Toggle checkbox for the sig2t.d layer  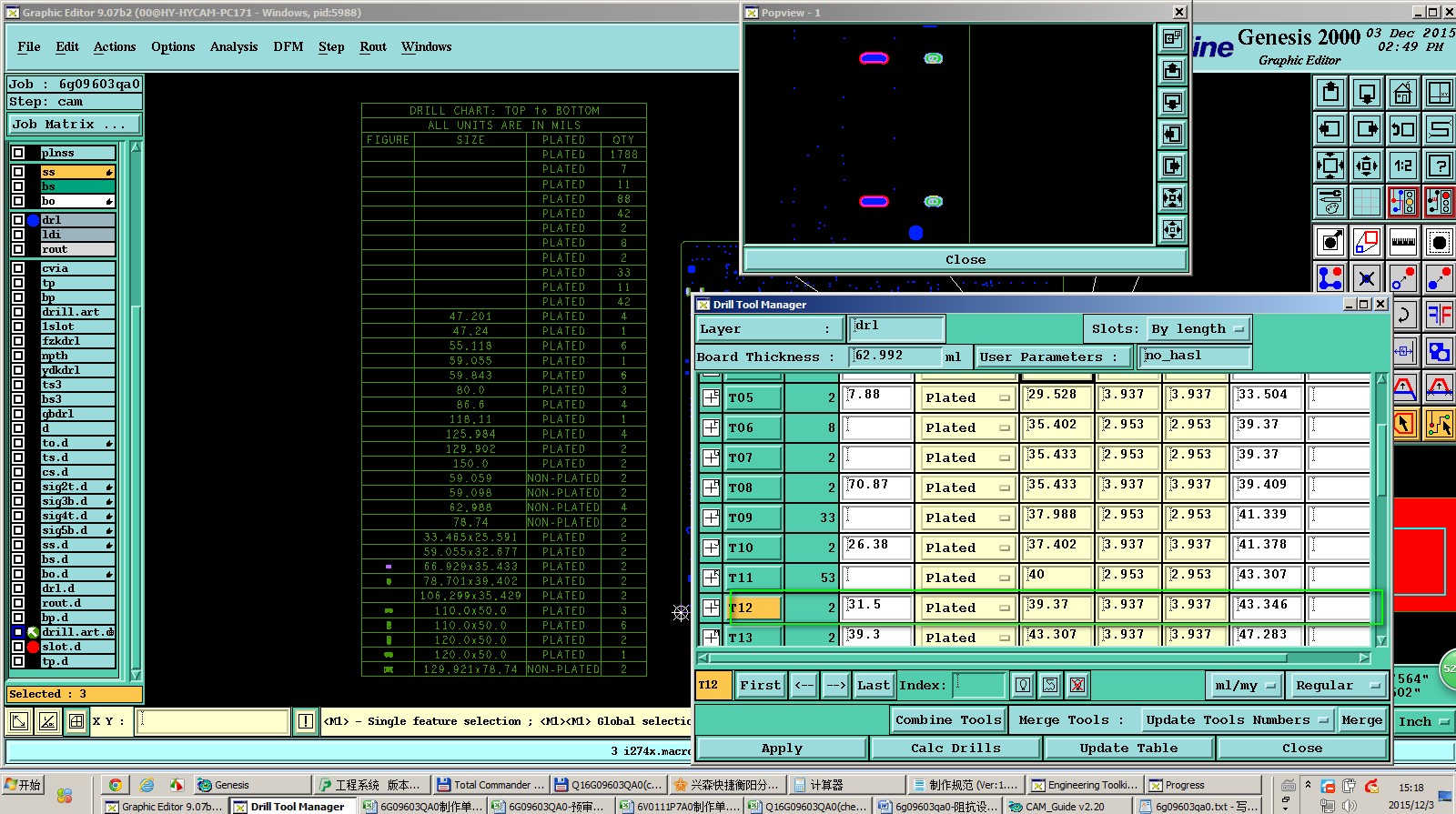point(18,487)
